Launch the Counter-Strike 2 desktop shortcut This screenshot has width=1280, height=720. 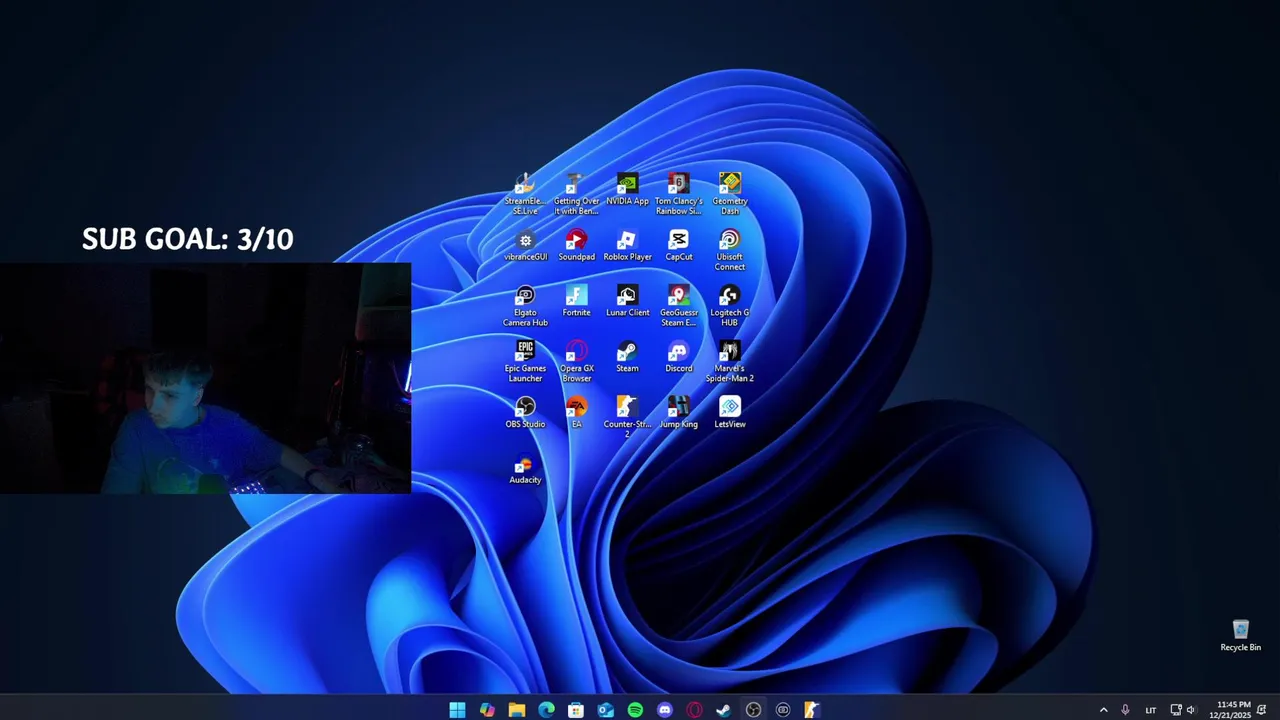click(627, 417)
